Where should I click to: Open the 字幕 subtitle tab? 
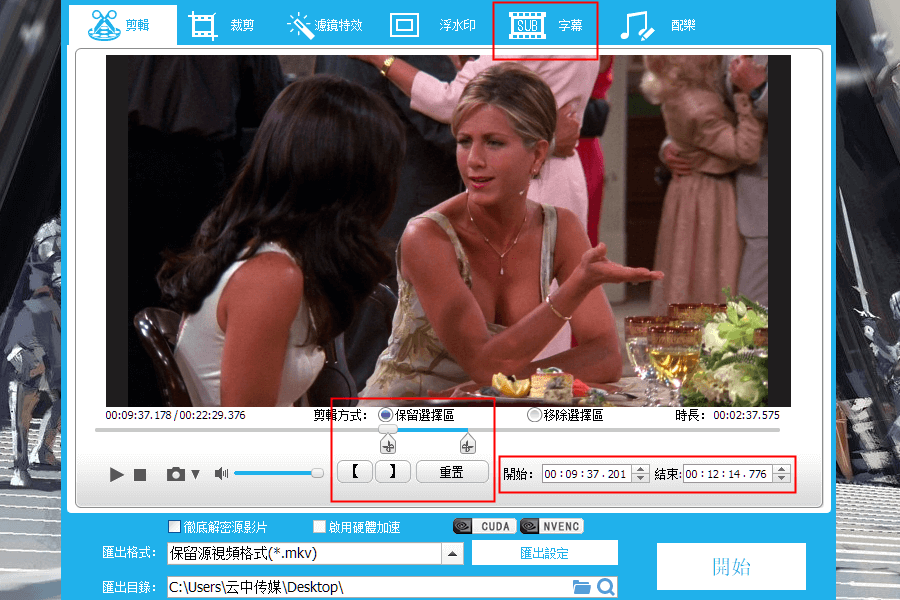click(546, 25)
